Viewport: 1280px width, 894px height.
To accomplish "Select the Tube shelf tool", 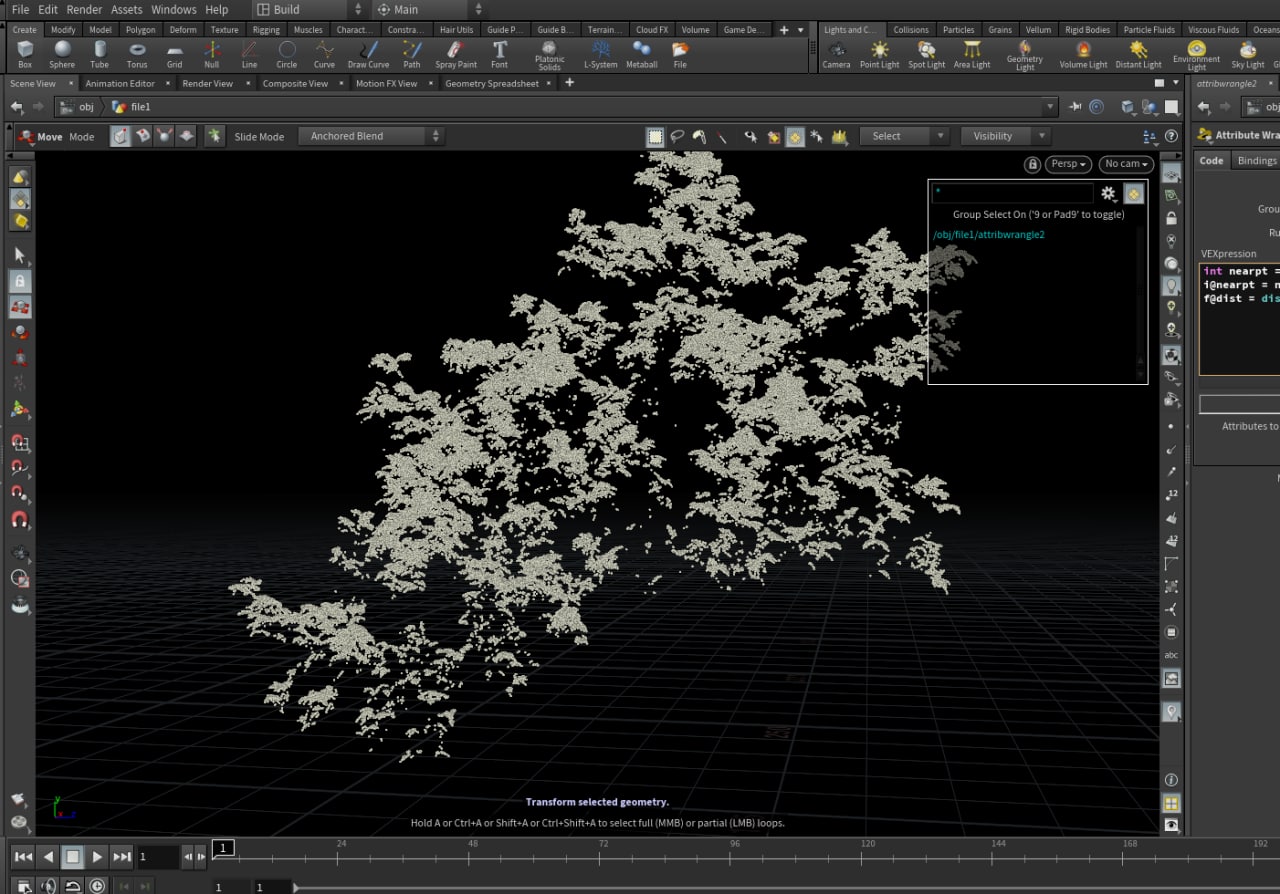I will pyautogui.click(x=100, y=54).
